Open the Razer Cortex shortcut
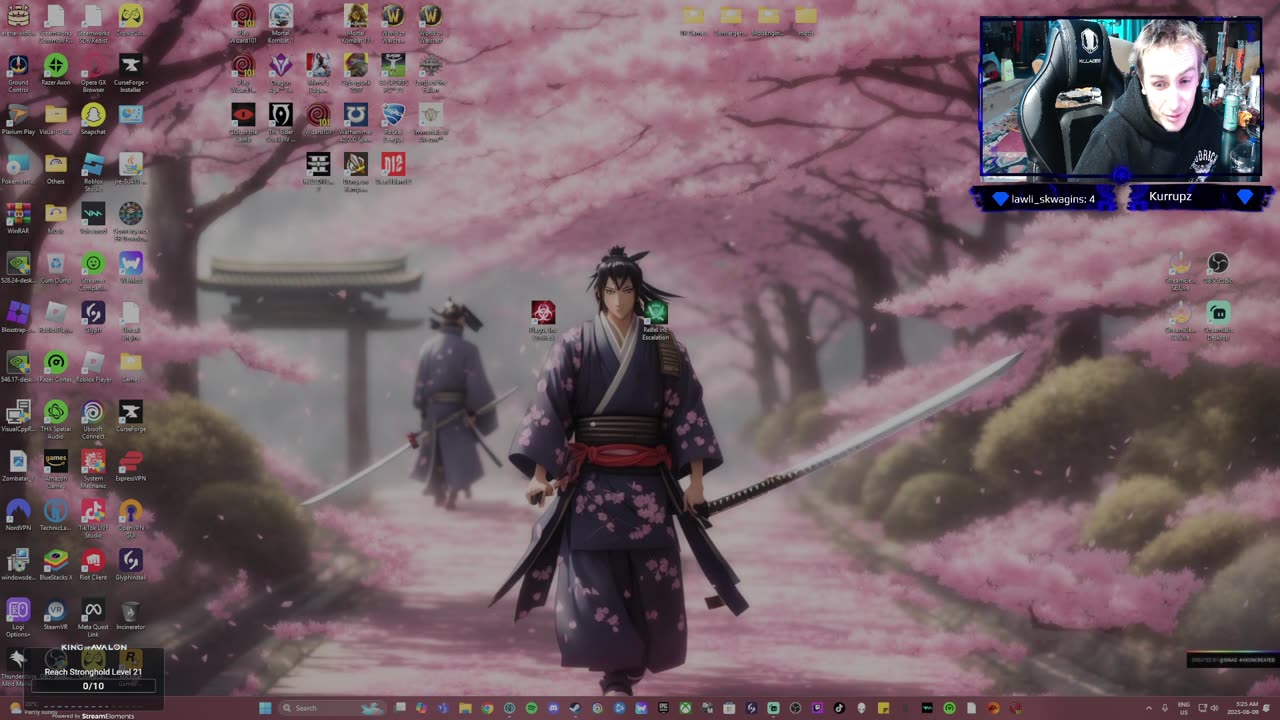Viewport: 1280px width, 720px height. coord(56,367)
